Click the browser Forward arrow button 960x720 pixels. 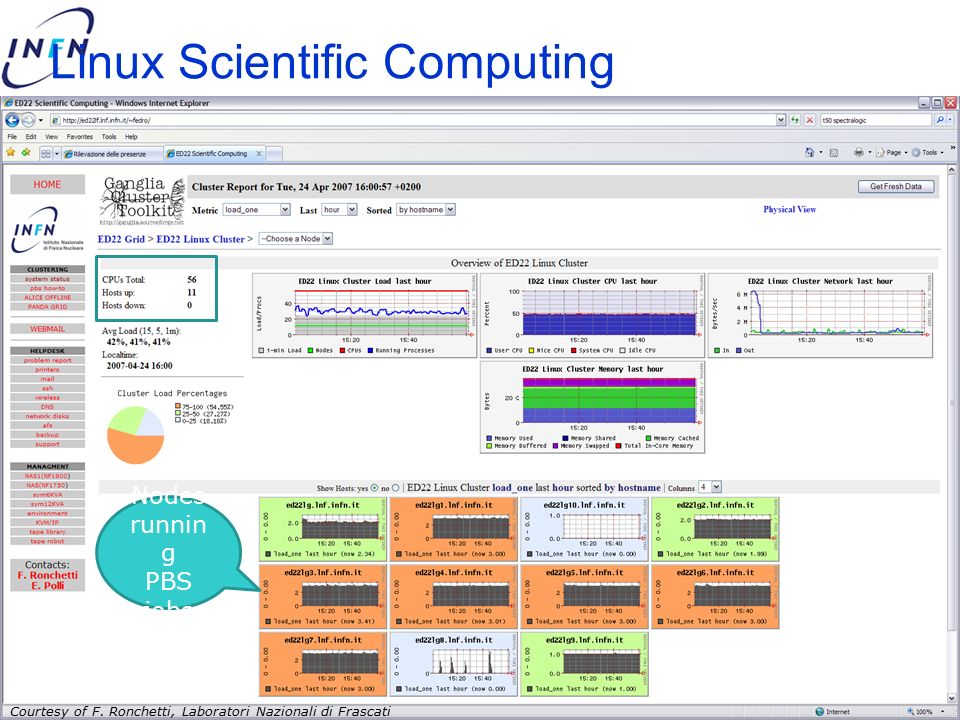pyautogui.click(x=28, y=120)
